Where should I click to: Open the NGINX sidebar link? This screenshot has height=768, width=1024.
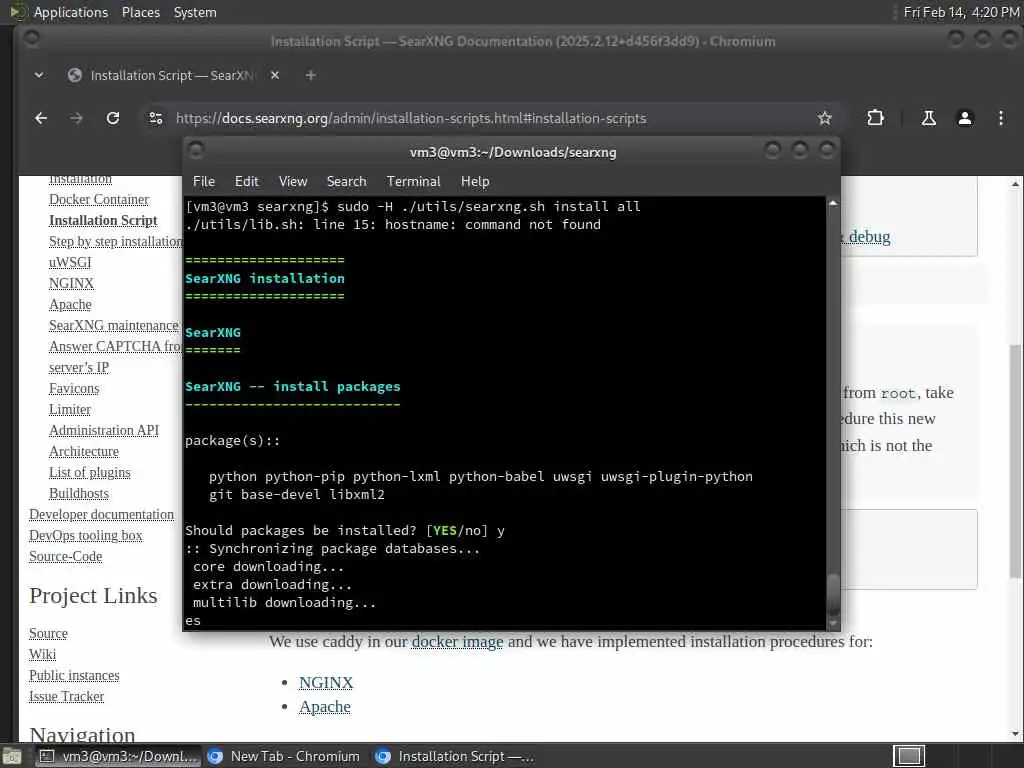(71, 283)
